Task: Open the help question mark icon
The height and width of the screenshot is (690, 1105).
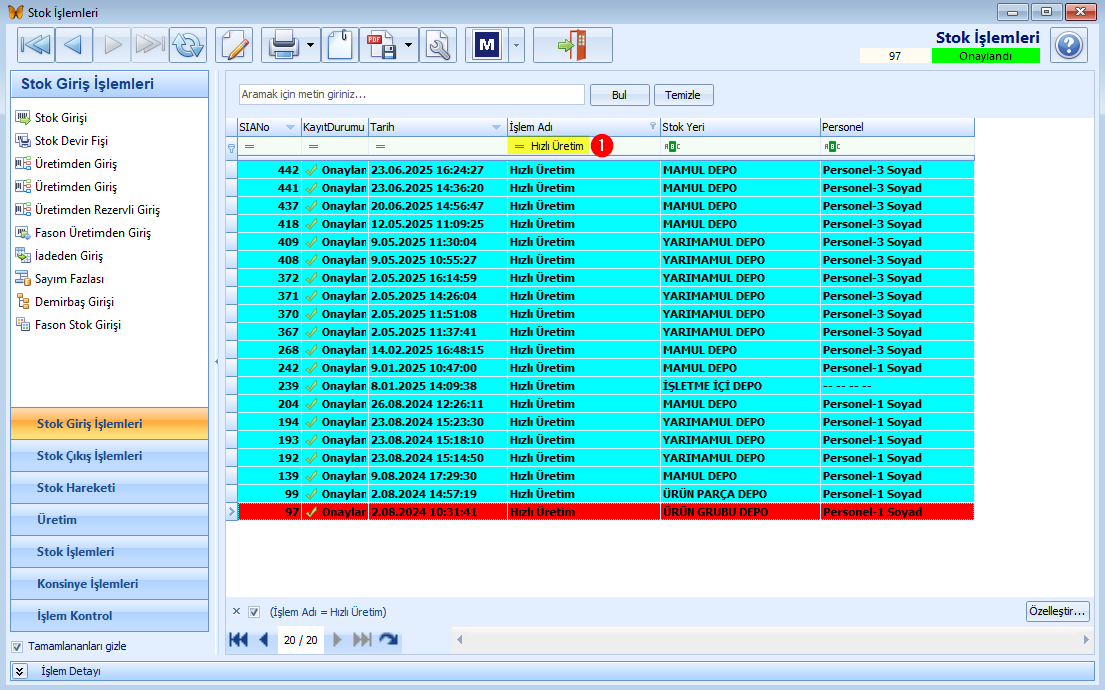Action: point(1068,46)
